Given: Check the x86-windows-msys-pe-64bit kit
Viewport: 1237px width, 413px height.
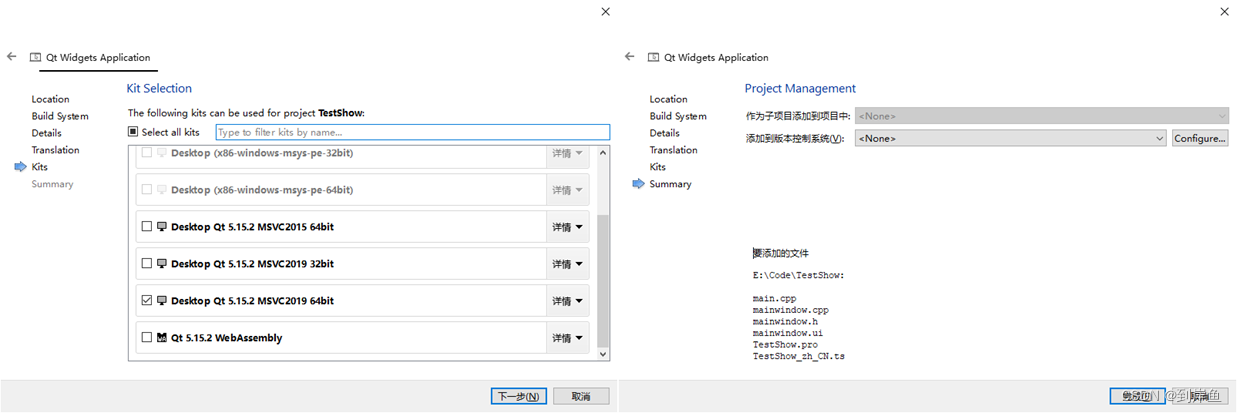Looking at the screenshot, I should 147,190.
